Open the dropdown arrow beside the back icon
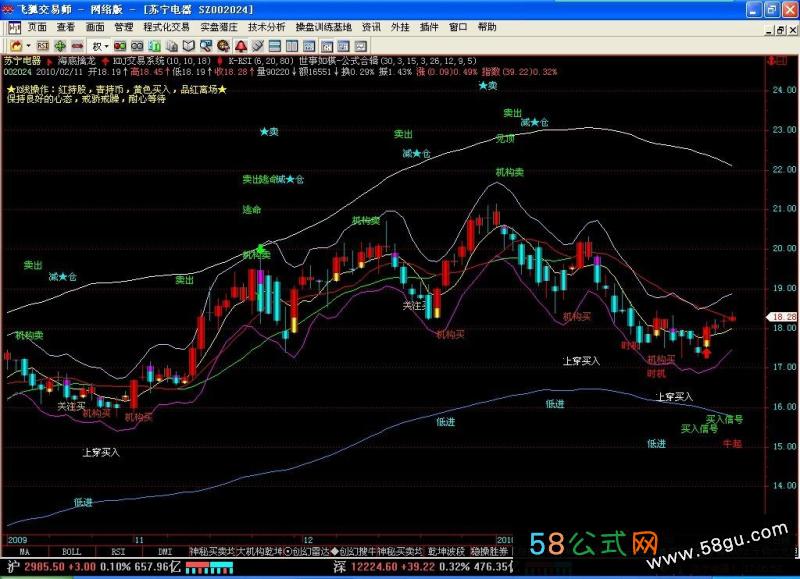 (x=29, y=46)
